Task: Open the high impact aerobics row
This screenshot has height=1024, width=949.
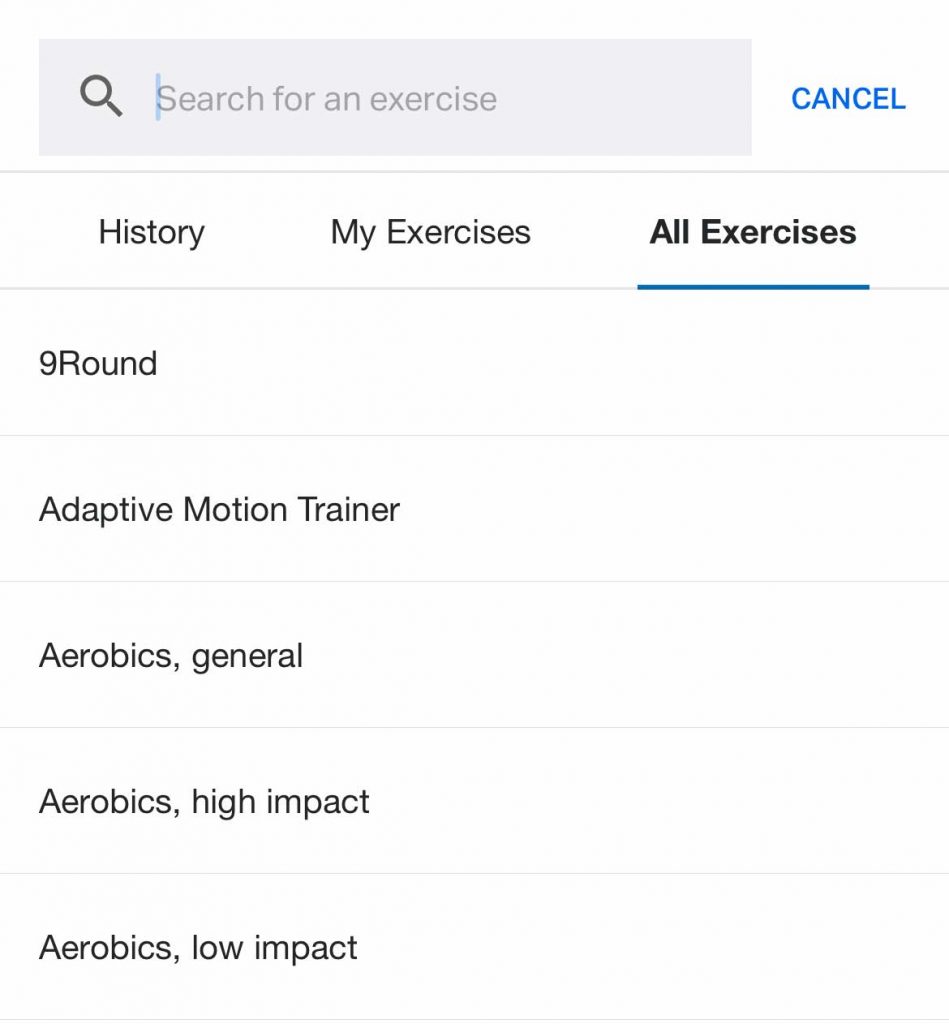Action: click(474, 802)
